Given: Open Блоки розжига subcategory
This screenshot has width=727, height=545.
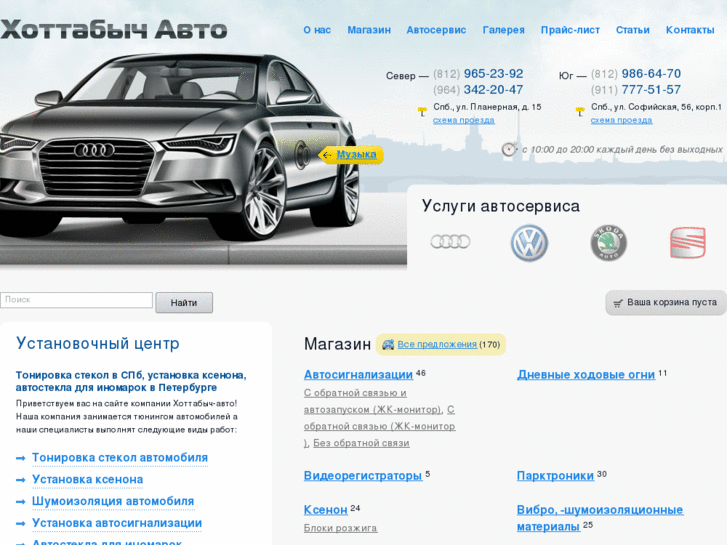Looking at the screenshot, I should tap(340, 528).
